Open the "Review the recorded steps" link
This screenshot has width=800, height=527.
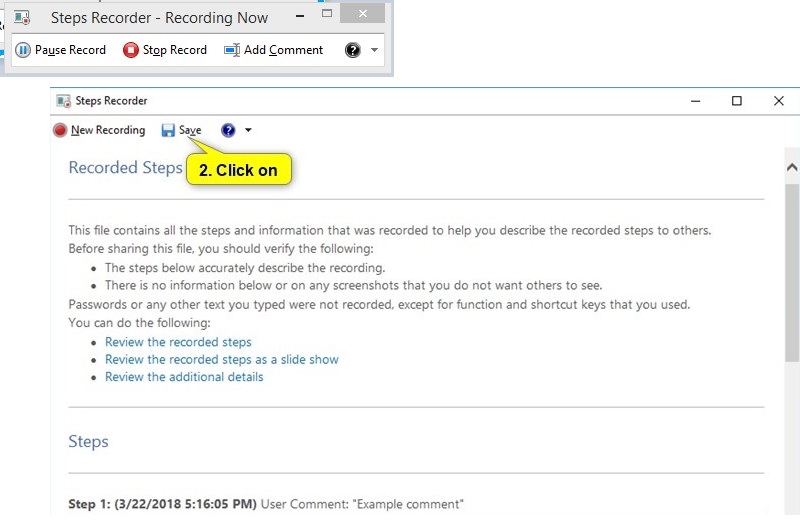pos(178,342)
